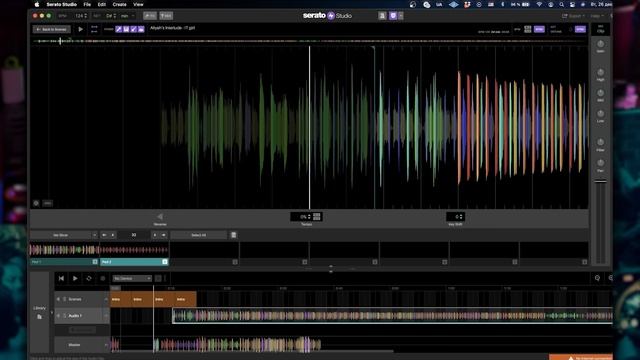Open the File menu
The height and width of the screenshot is (360, 640).
pyautogui.click(x=87, y=4)
